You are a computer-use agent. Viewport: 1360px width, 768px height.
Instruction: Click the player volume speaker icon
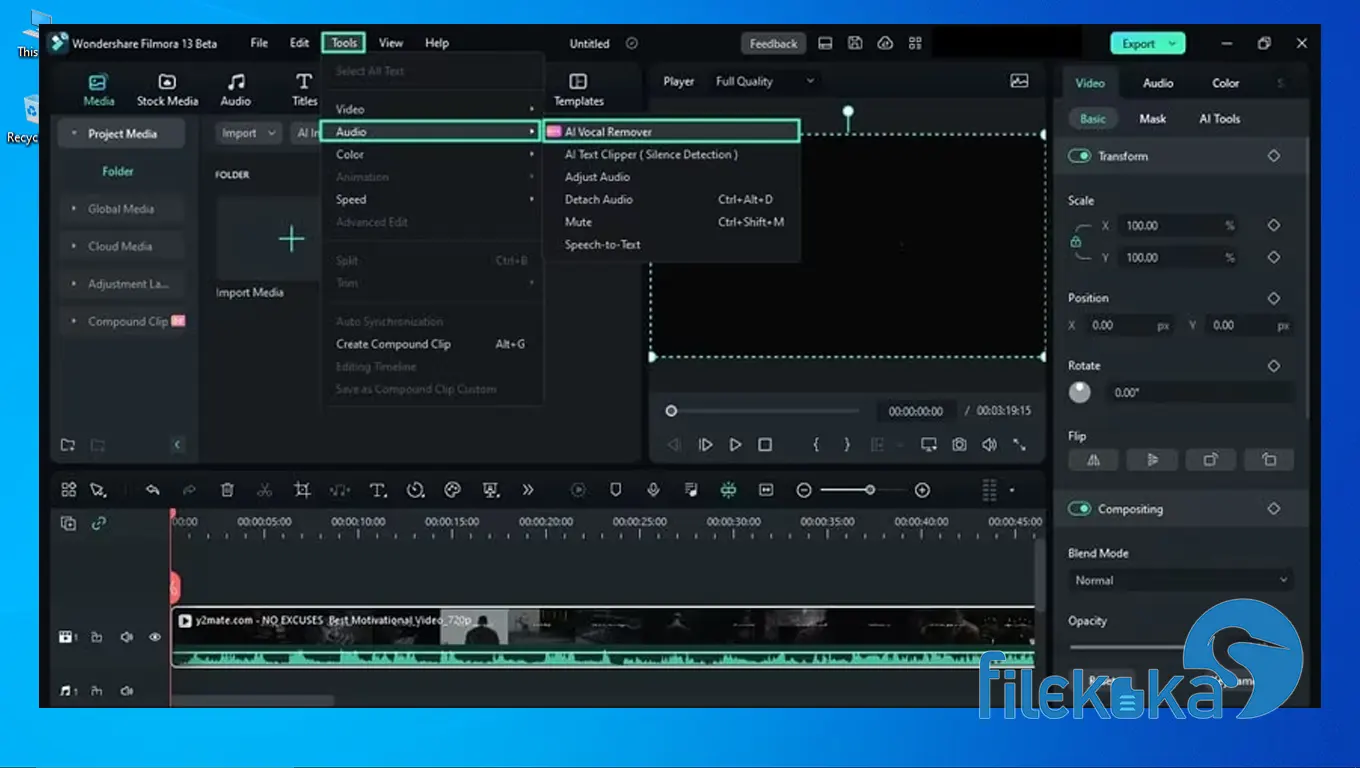pos(989,445)
